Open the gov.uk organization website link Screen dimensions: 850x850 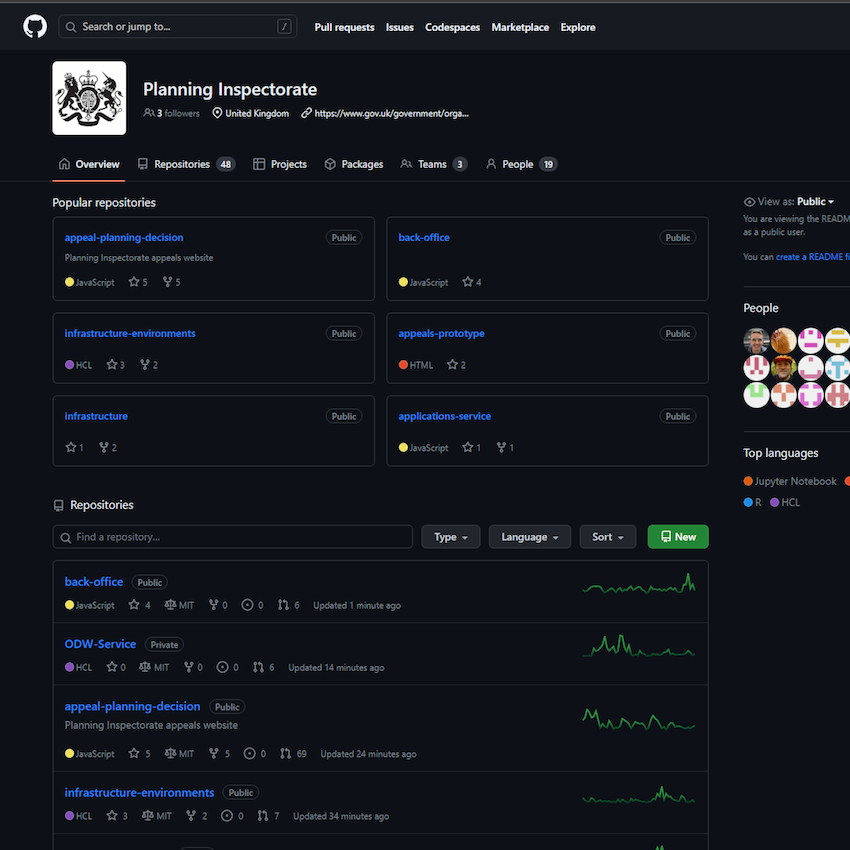(391, 113)
